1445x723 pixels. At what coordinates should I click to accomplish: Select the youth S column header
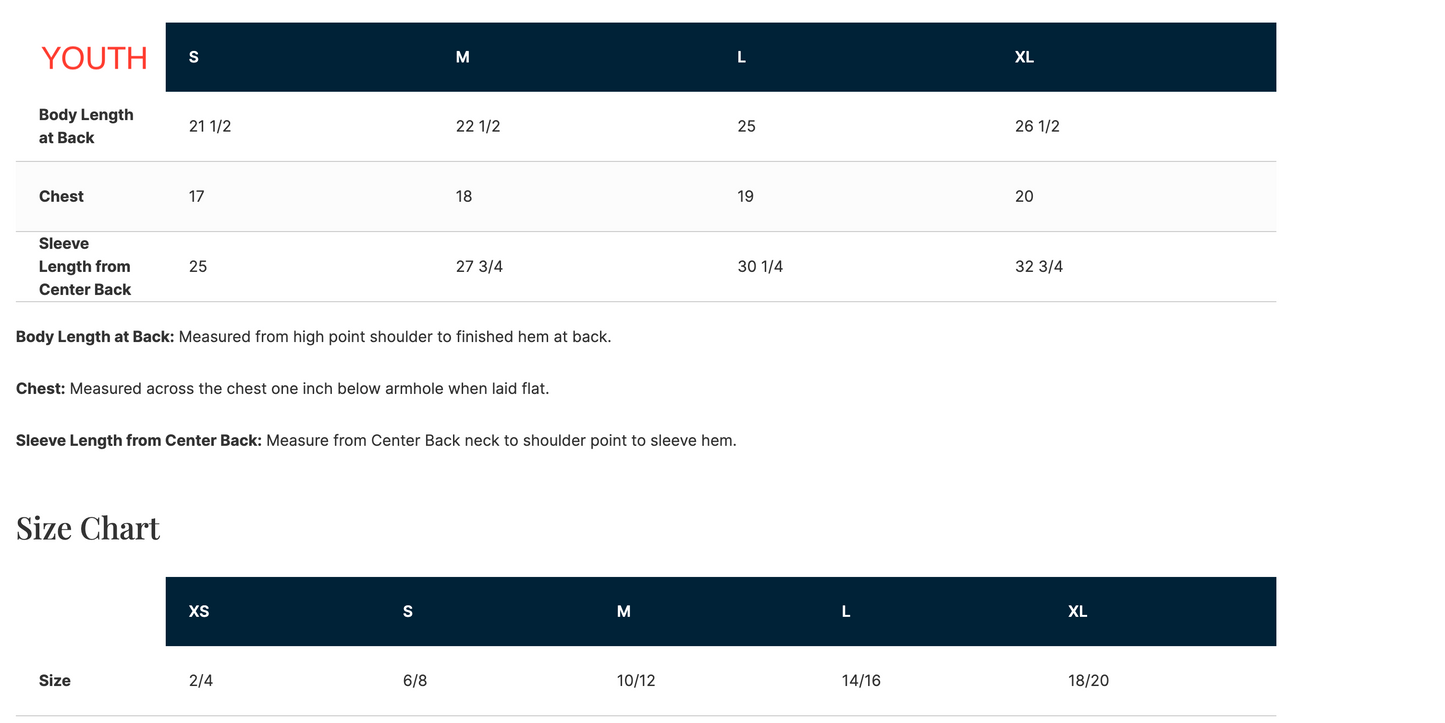tap(194, 57)
